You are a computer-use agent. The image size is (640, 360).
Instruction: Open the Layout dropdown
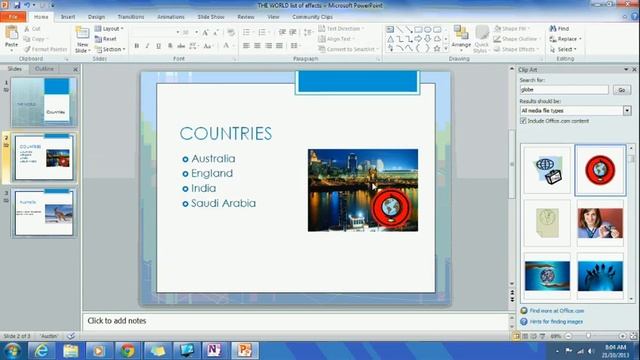click(x=109, y=29)
